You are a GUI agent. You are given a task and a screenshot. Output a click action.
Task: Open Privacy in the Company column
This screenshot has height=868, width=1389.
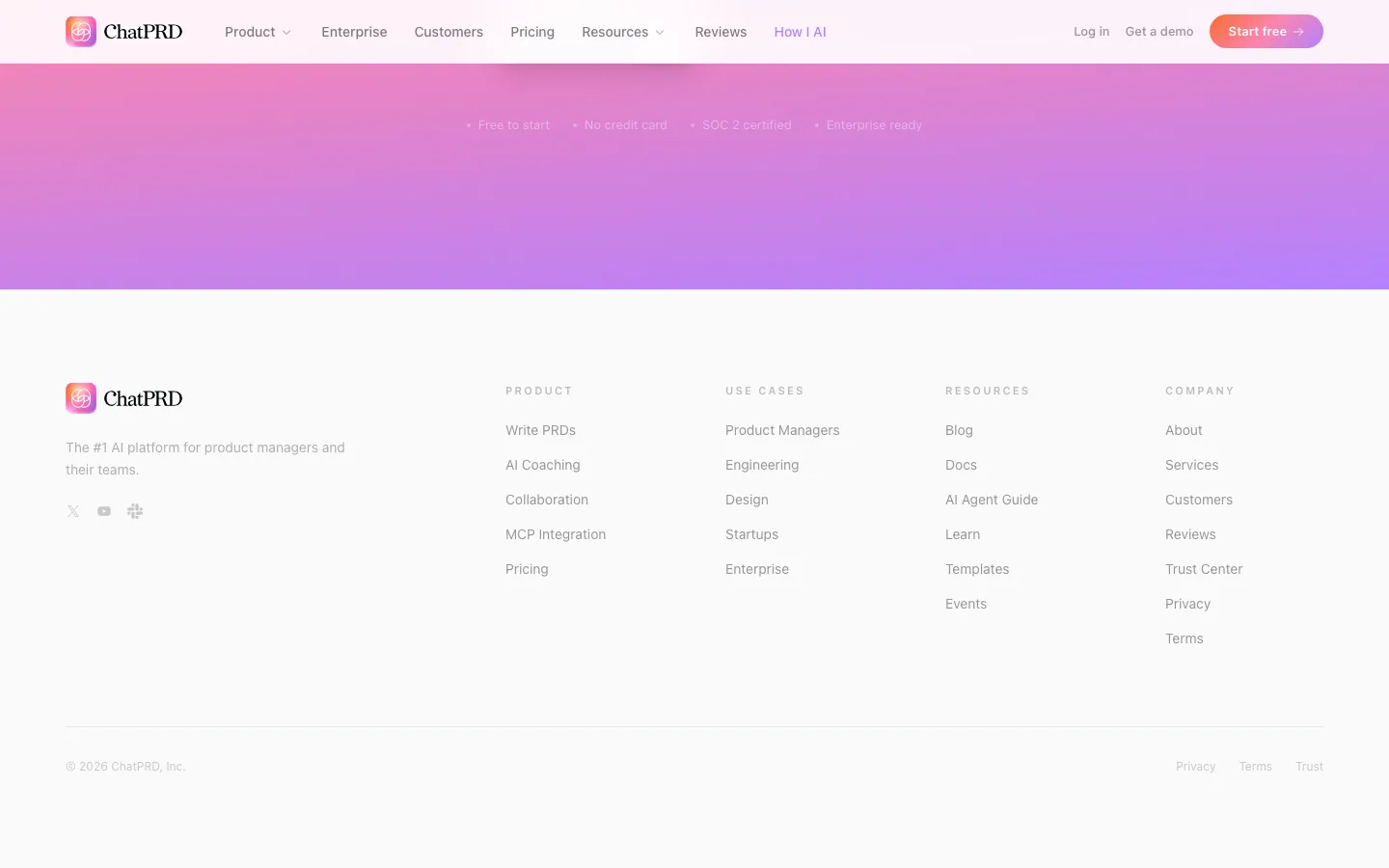tap(1187, 604)
